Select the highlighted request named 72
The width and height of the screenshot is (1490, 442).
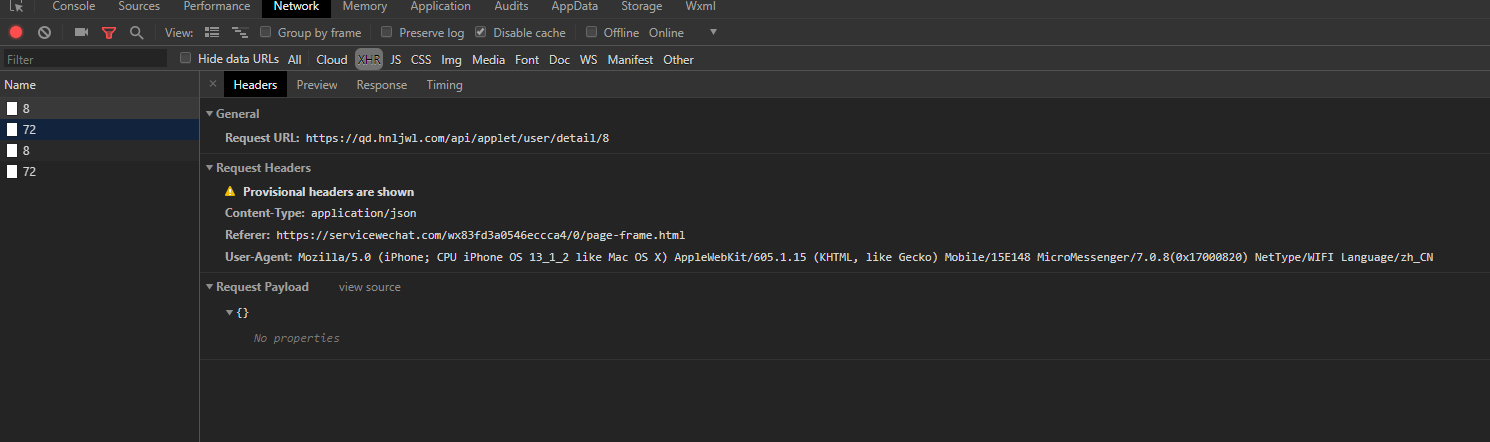click(x=99, y=129)
